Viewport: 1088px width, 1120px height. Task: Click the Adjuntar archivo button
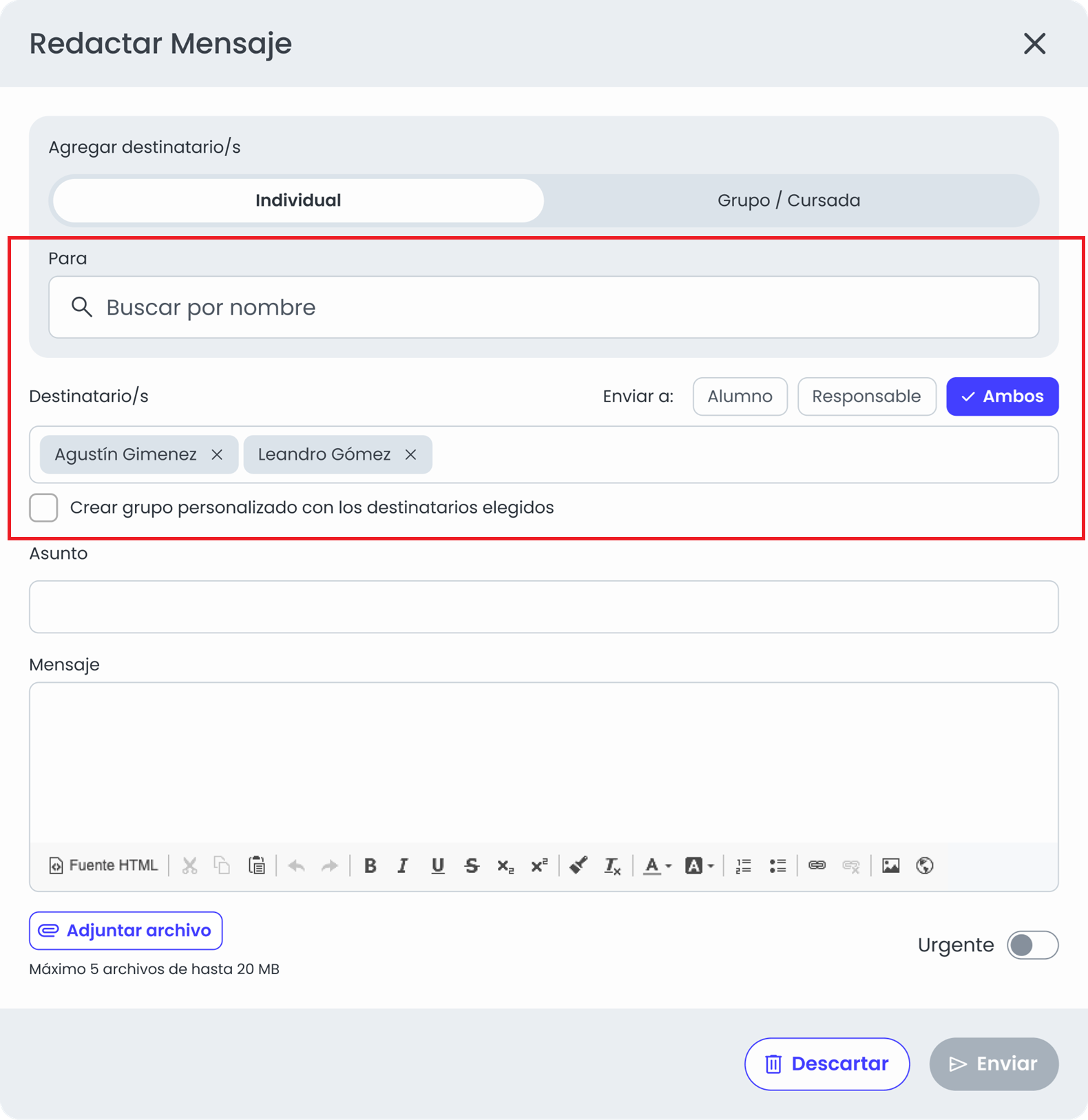tap(125, 931)
